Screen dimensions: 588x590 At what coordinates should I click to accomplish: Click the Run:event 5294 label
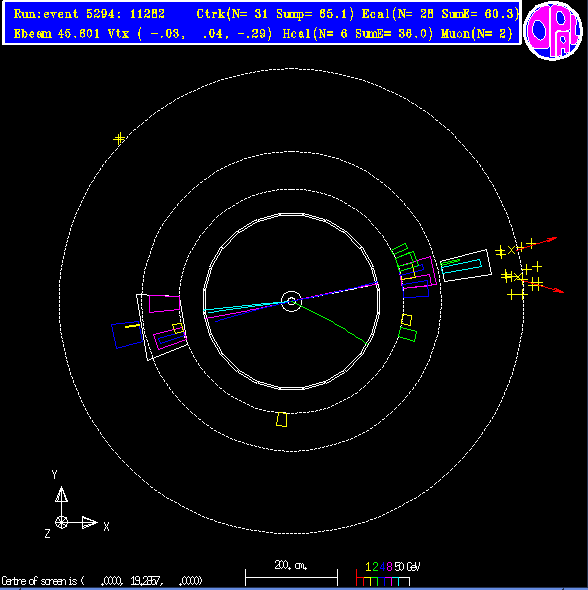89,14
